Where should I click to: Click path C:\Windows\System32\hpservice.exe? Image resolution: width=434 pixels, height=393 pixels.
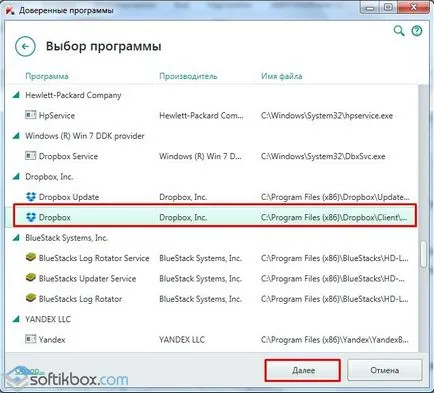click(x=327, y=116)
